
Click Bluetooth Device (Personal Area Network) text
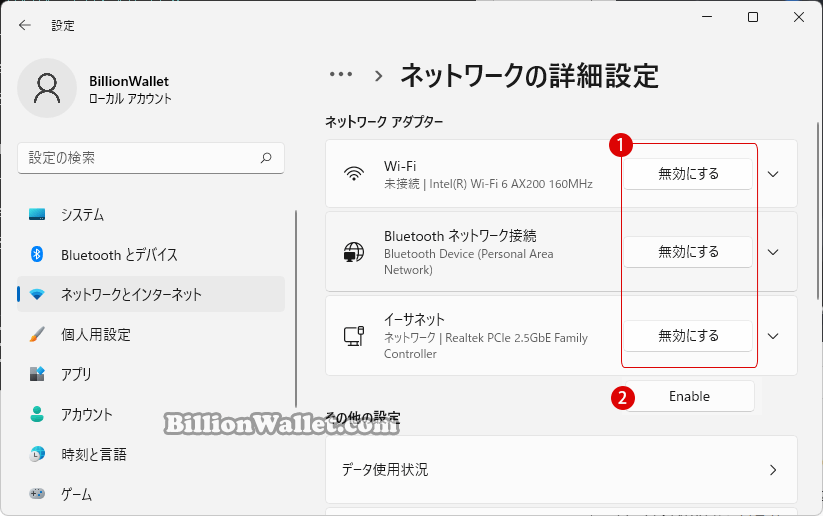[469, 261]
